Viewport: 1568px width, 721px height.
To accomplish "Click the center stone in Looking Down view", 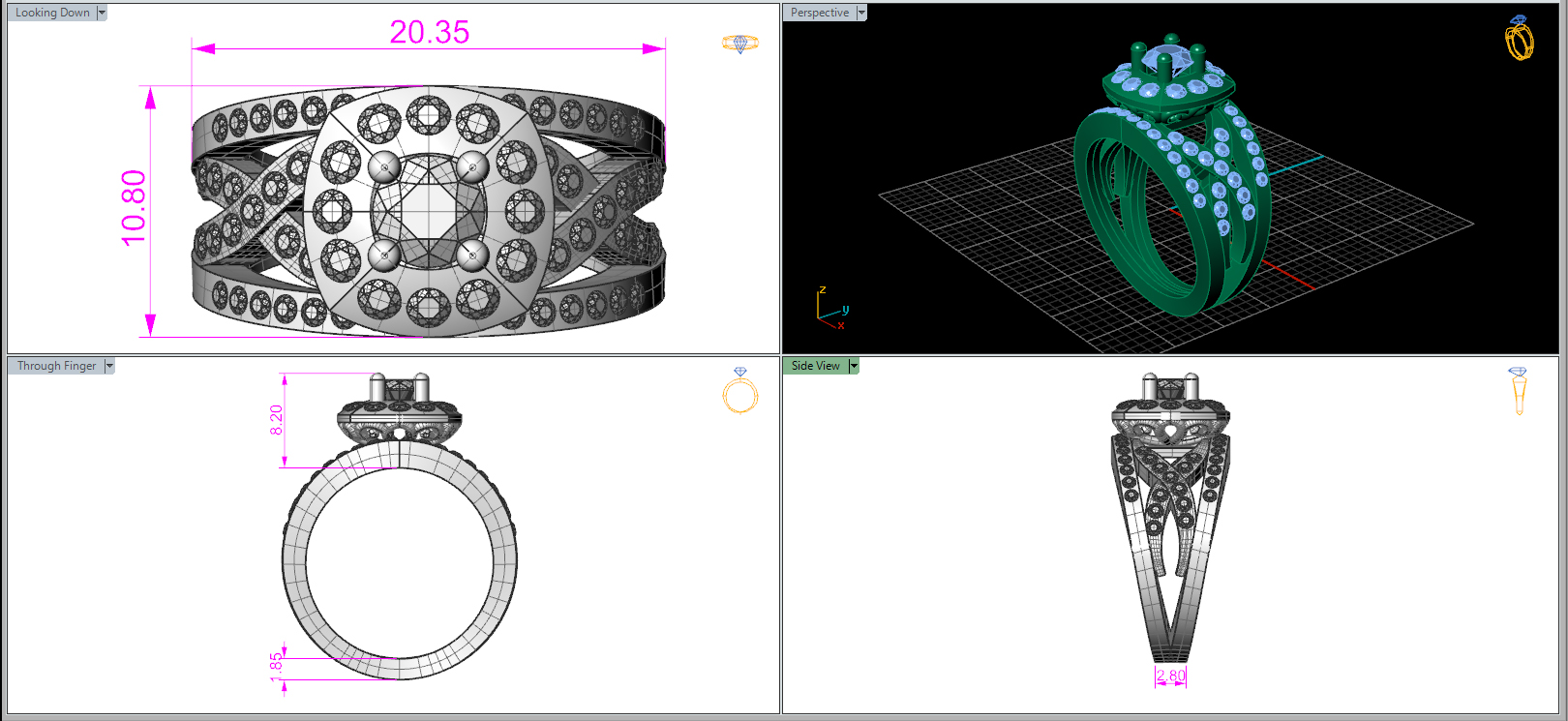I will tap(429, 211).
